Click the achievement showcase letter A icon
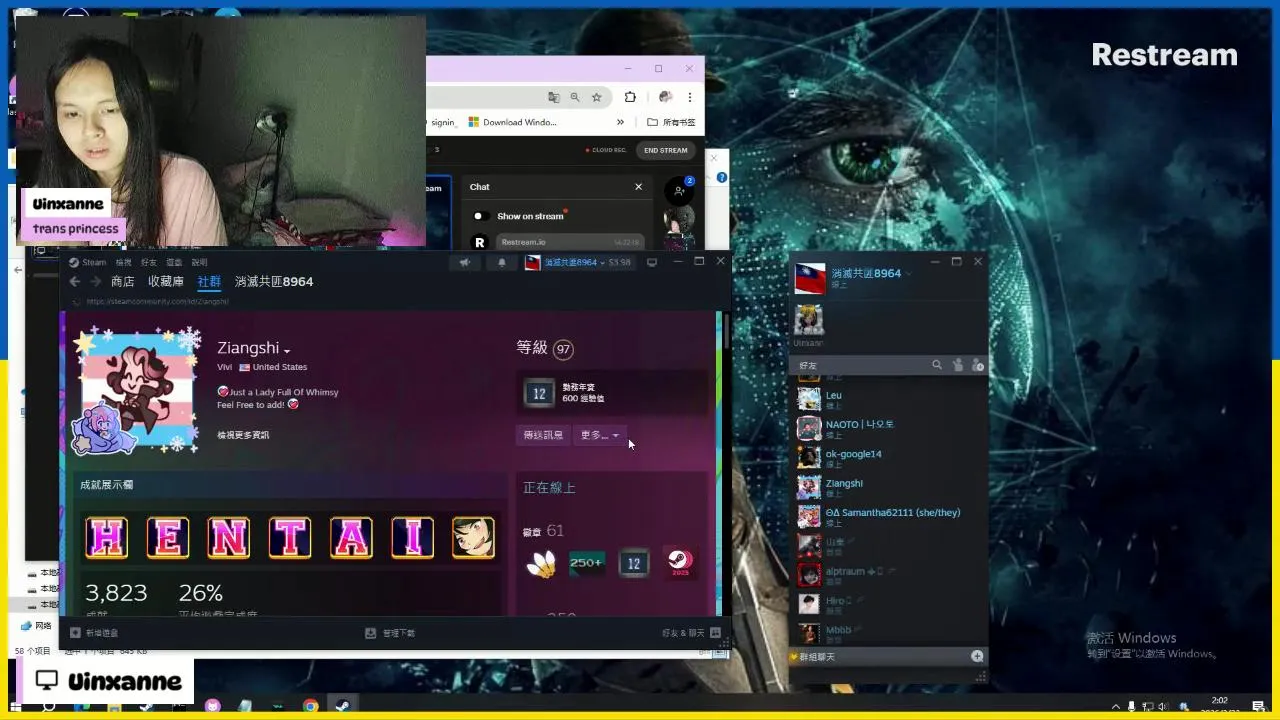1280x720 pixels. 351,538
